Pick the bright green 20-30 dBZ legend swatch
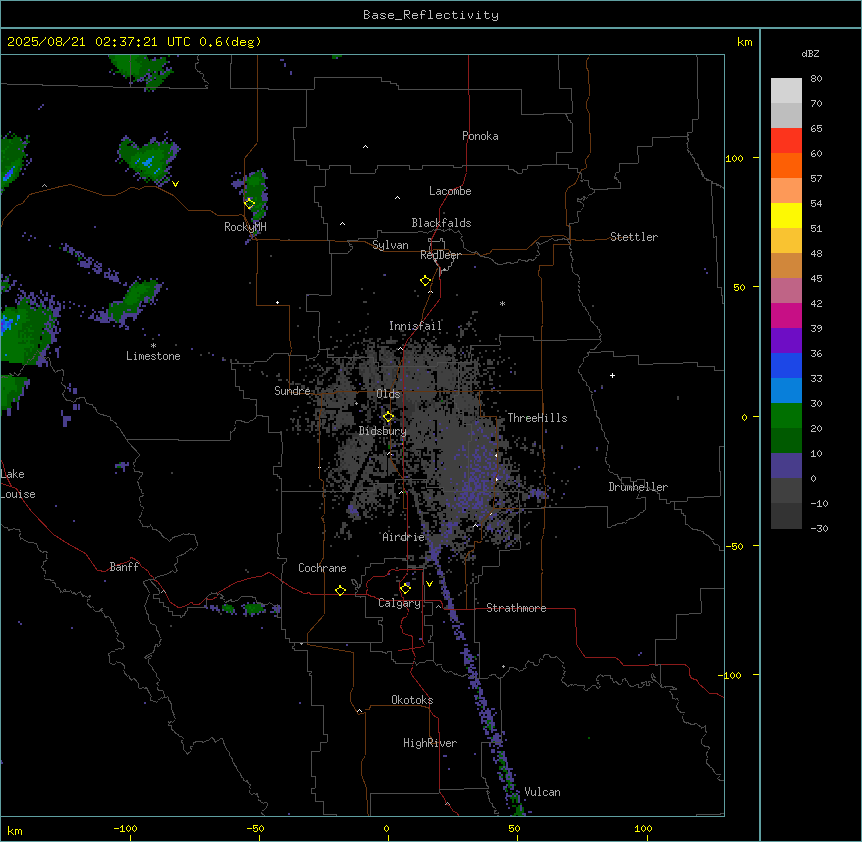The width and height of the screenshot is (862, 842). point(786,416)
